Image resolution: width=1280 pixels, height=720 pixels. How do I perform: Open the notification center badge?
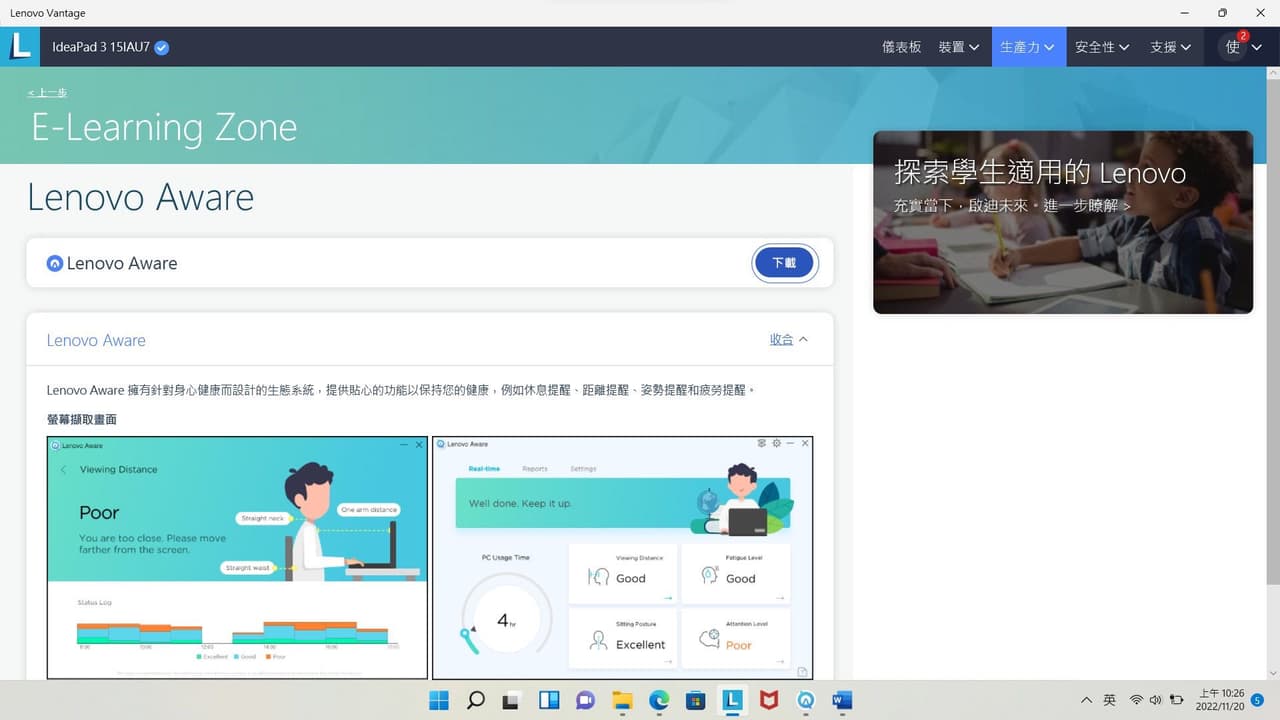tap(1257, 700)
